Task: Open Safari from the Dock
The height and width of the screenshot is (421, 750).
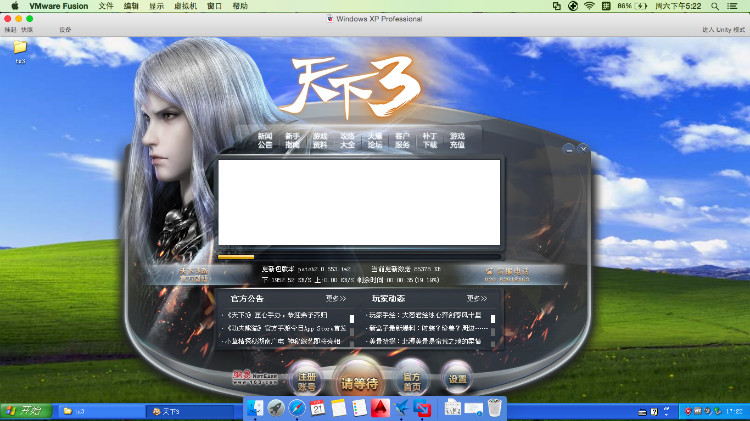Action: 297,408
